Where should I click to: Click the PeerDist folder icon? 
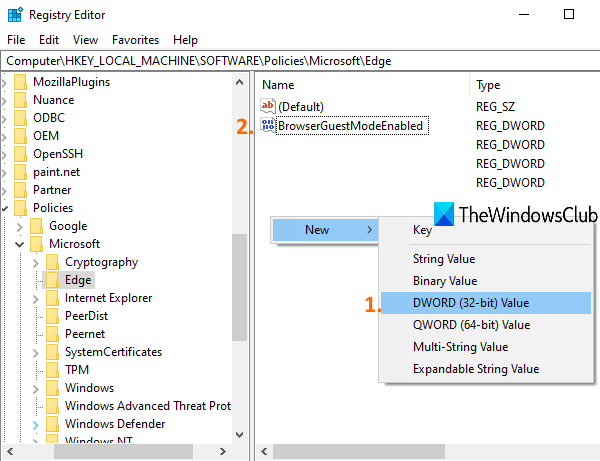tap(52, 316)
